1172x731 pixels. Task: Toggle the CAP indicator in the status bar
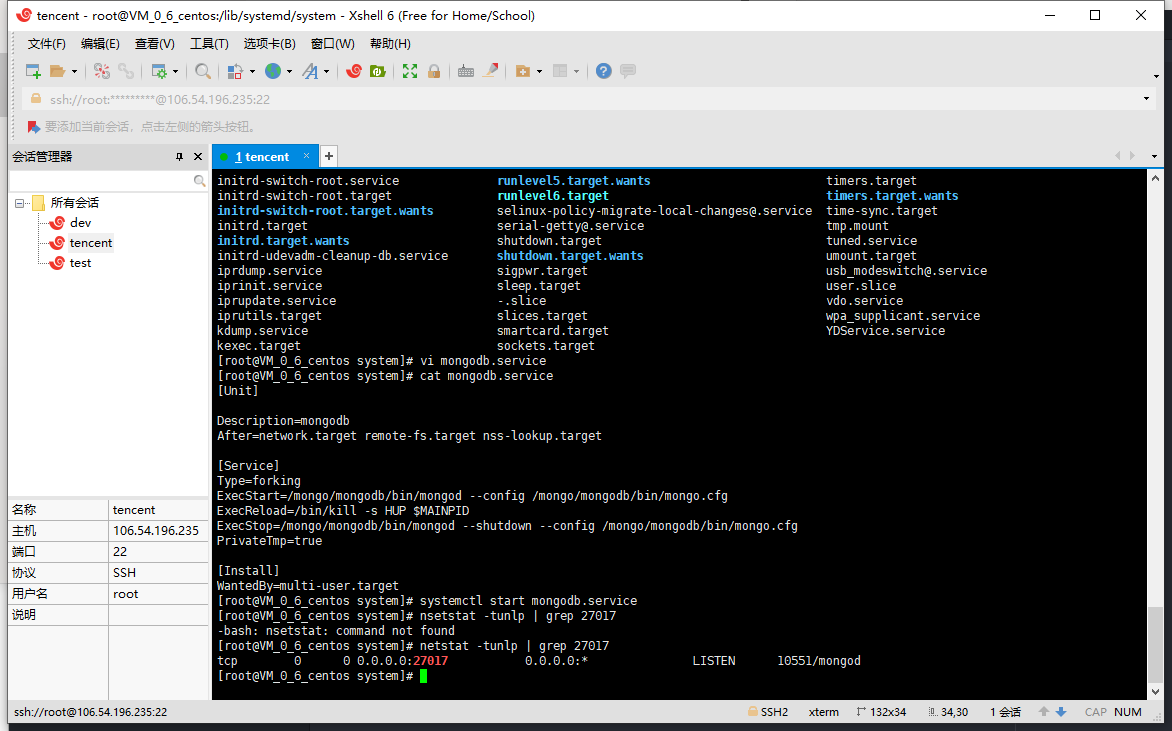(1098, 712)
